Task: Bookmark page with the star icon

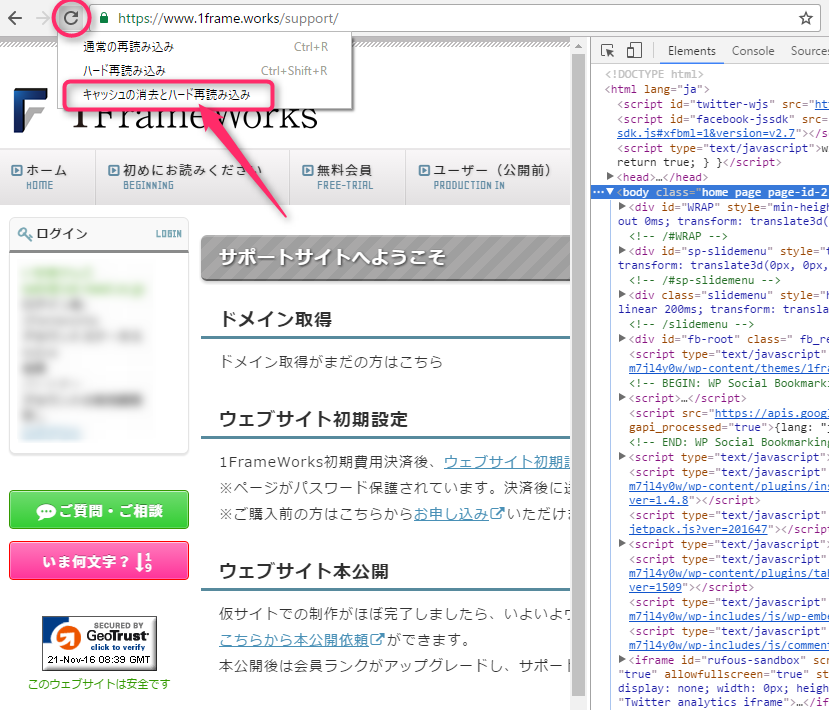Action: [x=806, y=19]
